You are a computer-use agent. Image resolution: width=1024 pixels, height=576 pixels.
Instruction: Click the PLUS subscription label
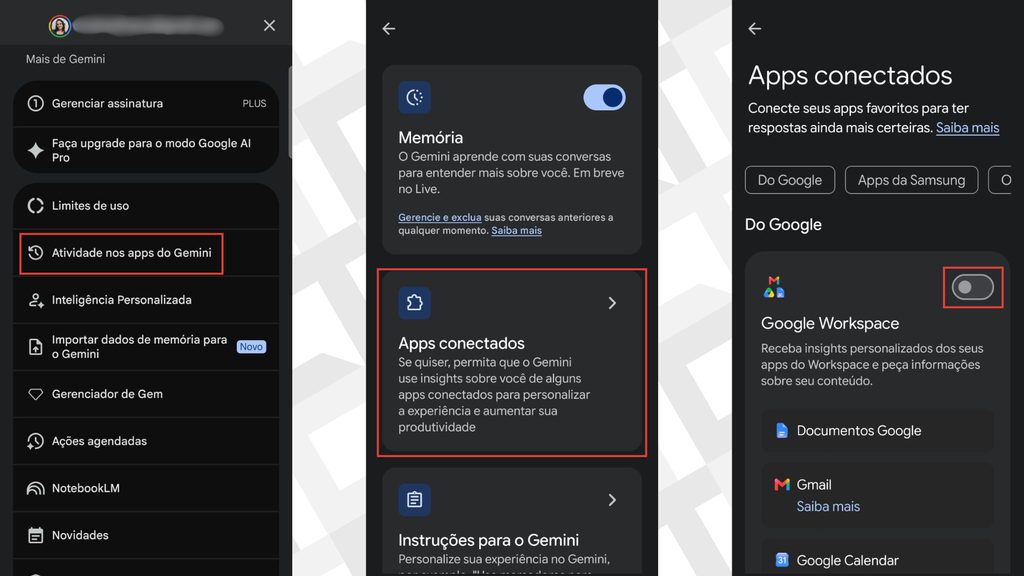254,103
